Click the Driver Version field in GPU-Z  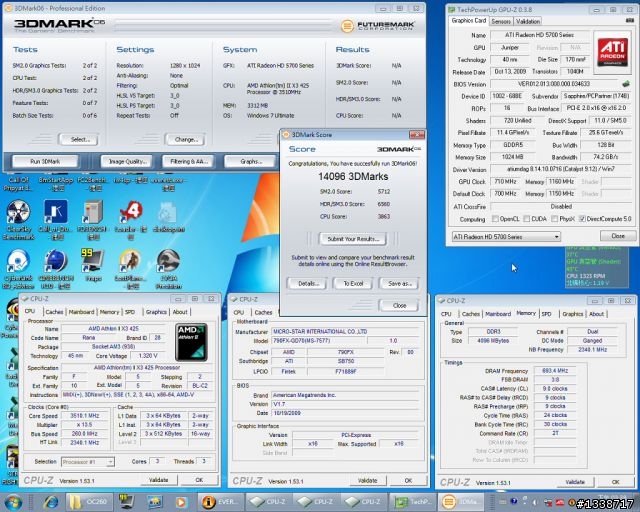[x=560, y=169]
